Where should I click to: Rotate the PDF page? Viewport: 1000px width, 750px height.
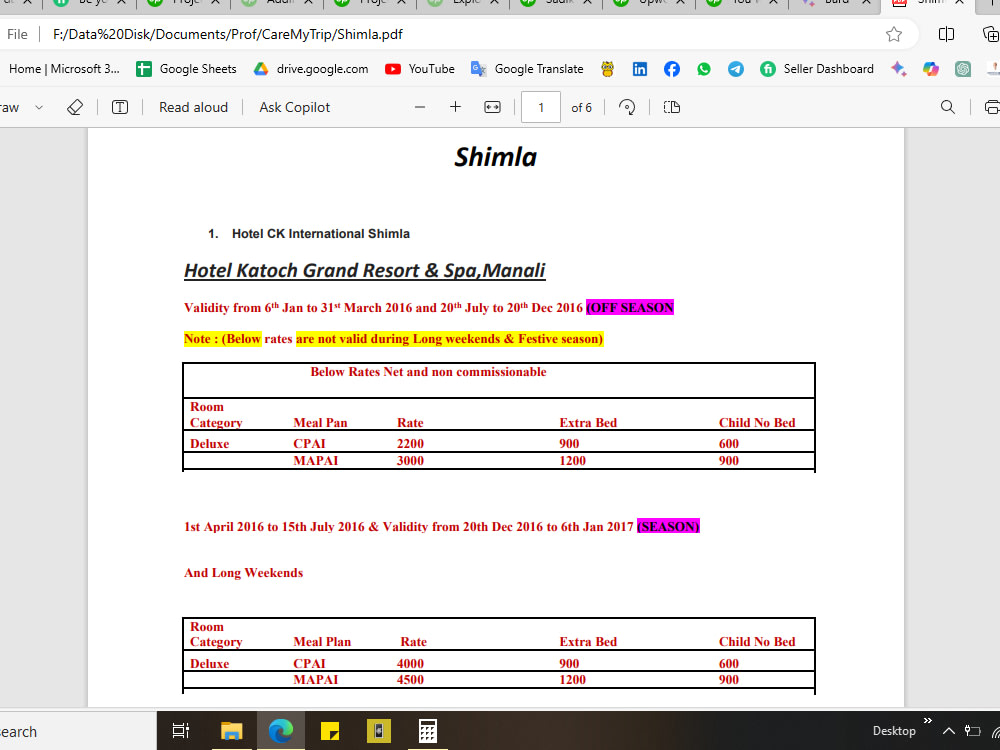tap(627, 107)
